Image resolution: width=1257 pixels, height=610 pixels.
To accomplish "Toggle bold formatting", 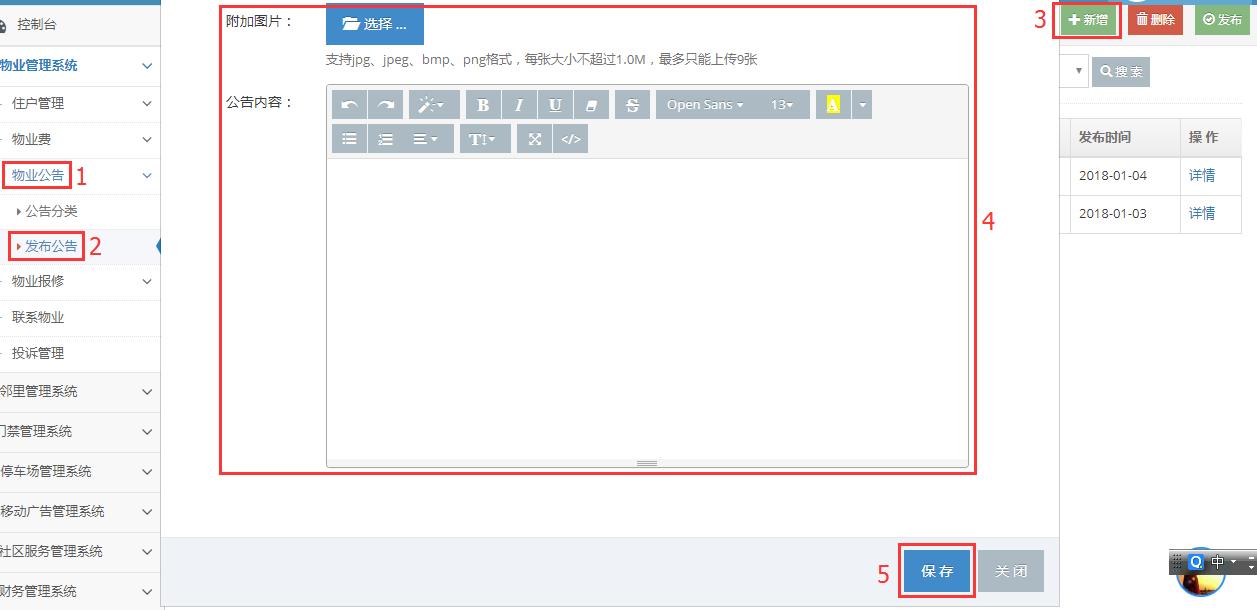I will pos(483,105).
